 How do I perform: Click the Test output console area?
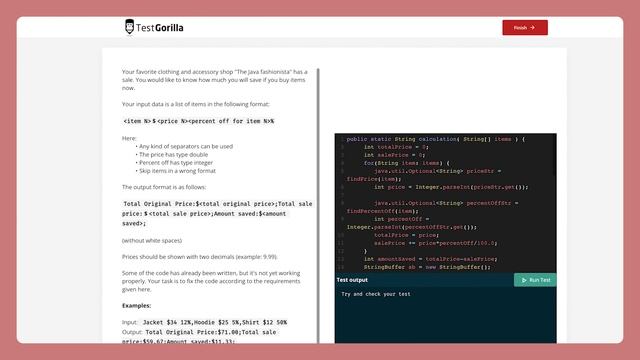tap(445, 315)
